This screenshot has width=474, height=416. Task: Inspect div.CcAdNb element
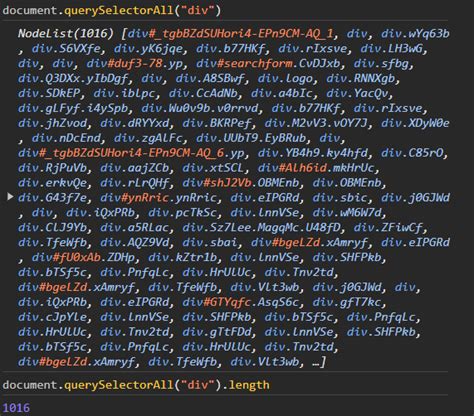point(203,93)
